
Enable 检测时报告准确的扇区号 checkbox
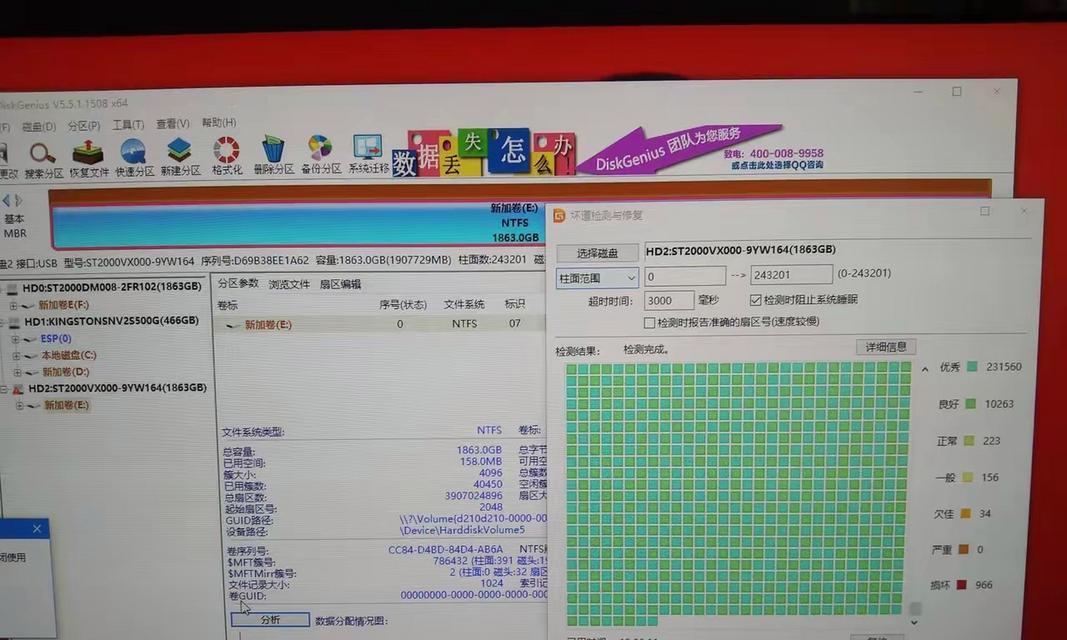coord(649,322)
